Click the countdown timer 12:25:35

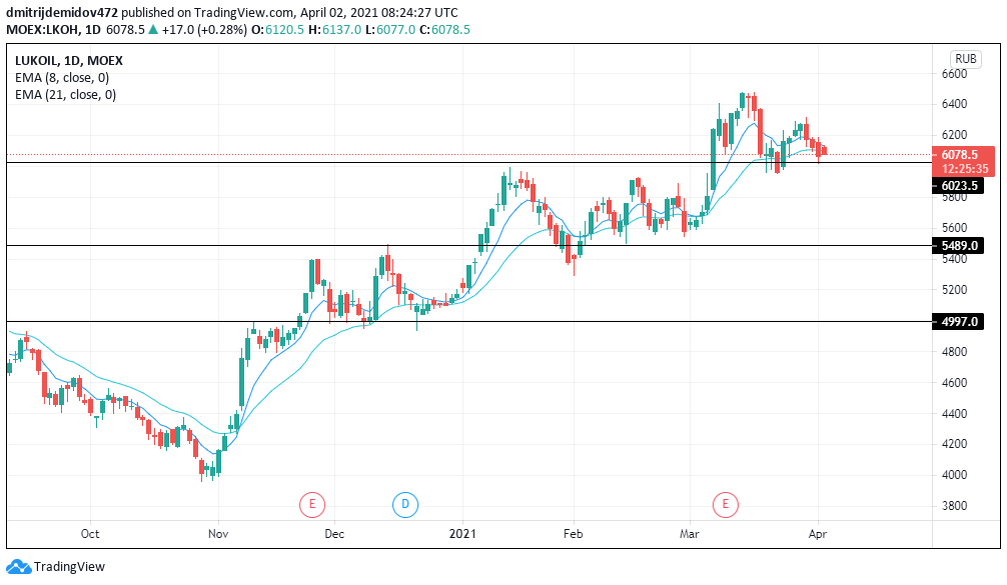pos(965,169)
